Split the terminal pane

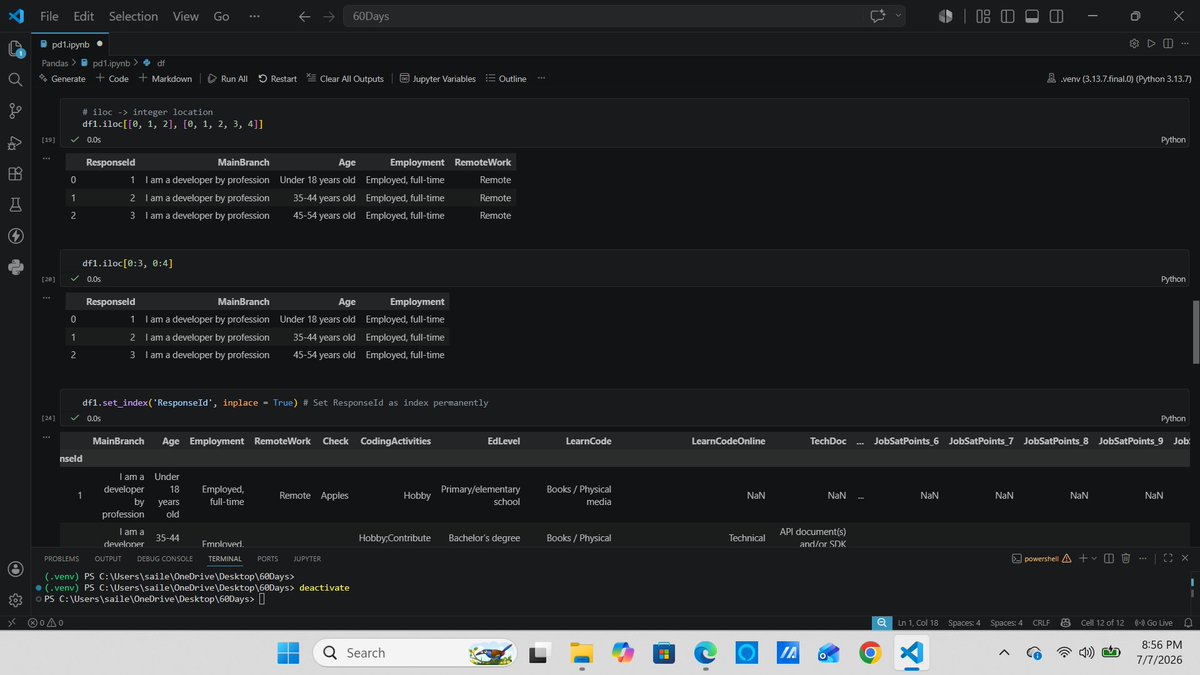click(x=1109, y=558)
